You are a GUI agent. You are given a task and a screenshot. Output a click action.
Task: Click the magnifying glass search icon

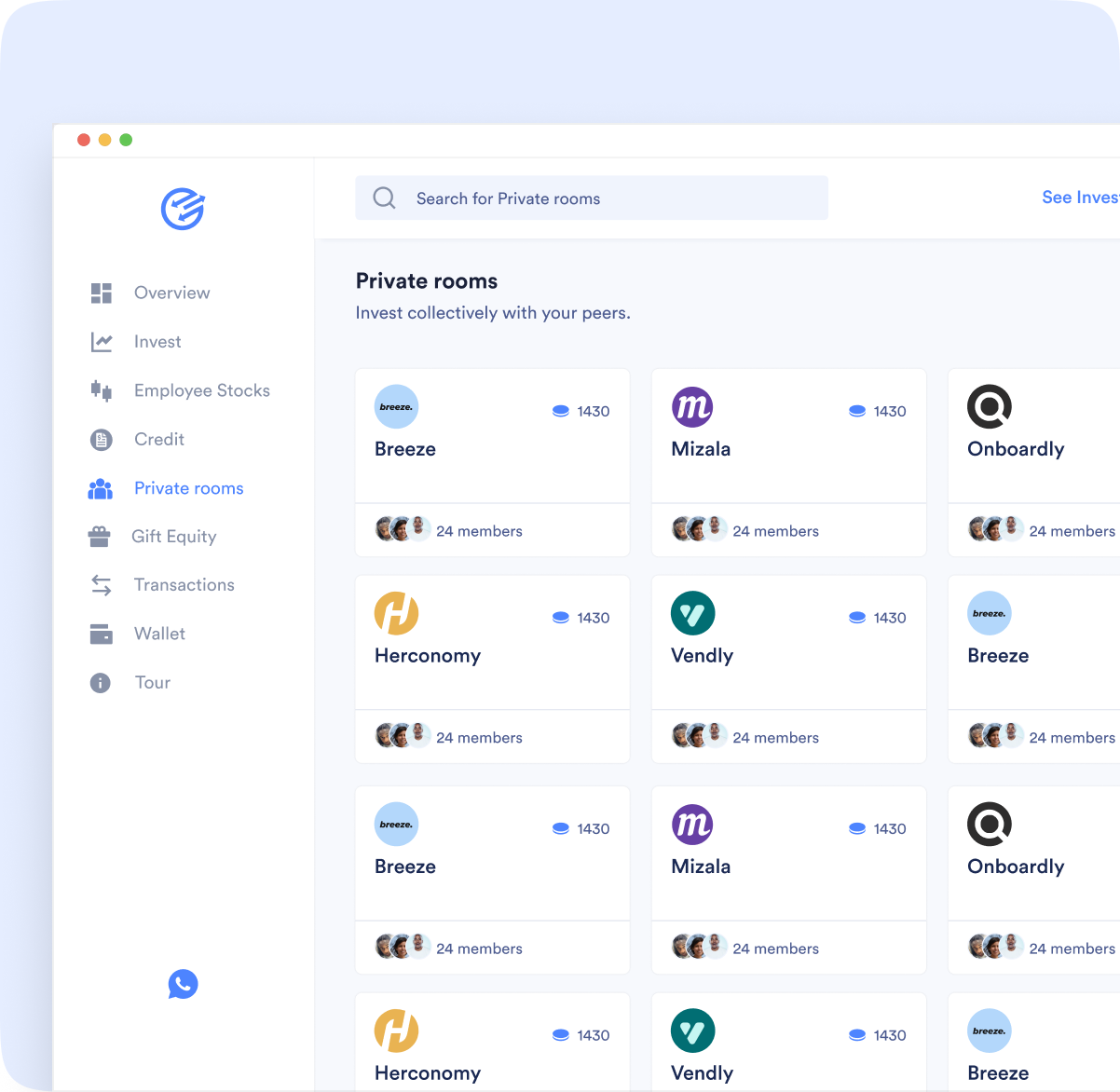[384, 198]
